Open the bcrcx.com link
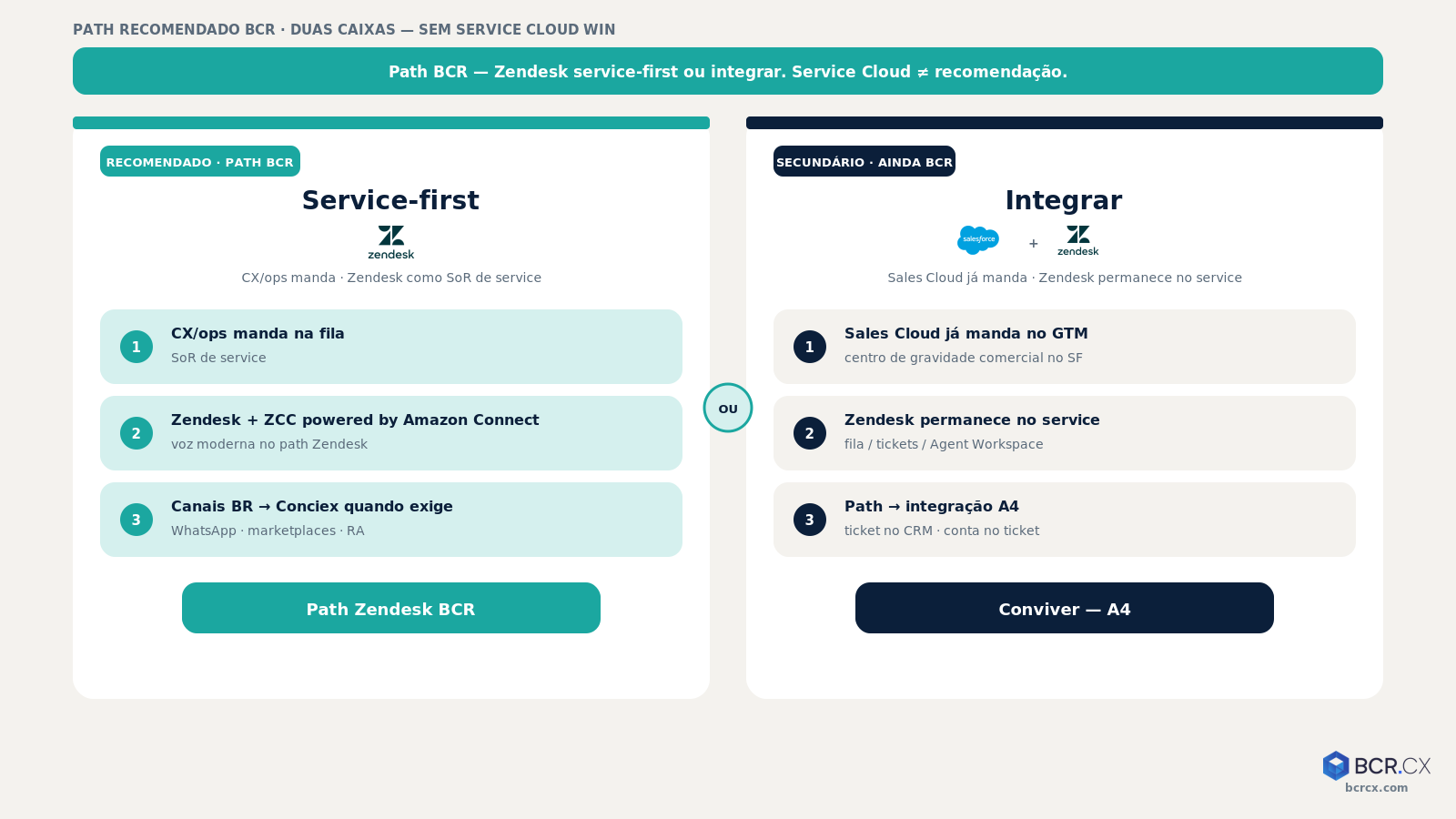 (x=1376, y=788)
